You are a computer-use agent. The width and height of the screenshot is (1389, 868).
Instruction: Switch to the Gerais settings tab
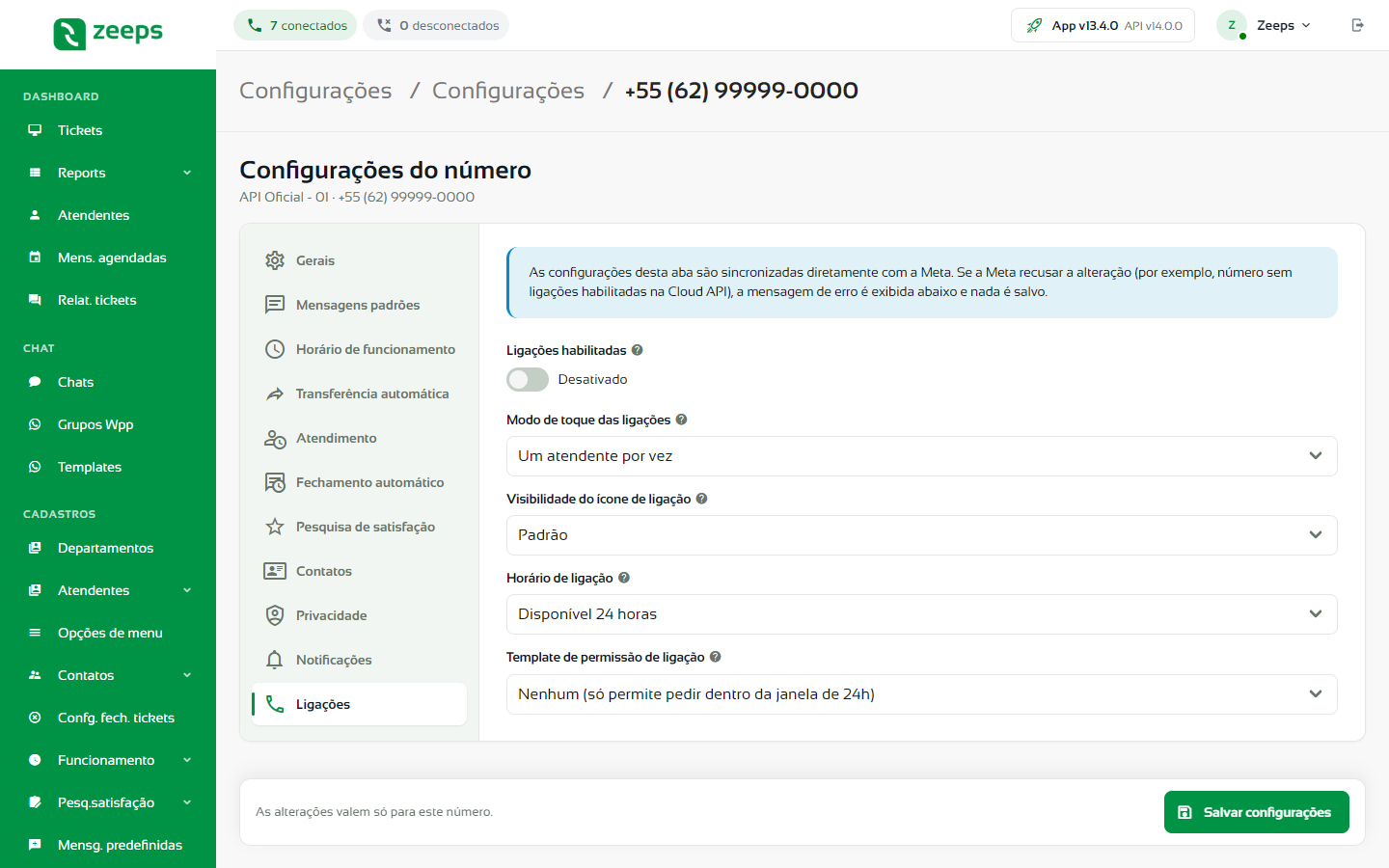[359, 260]
